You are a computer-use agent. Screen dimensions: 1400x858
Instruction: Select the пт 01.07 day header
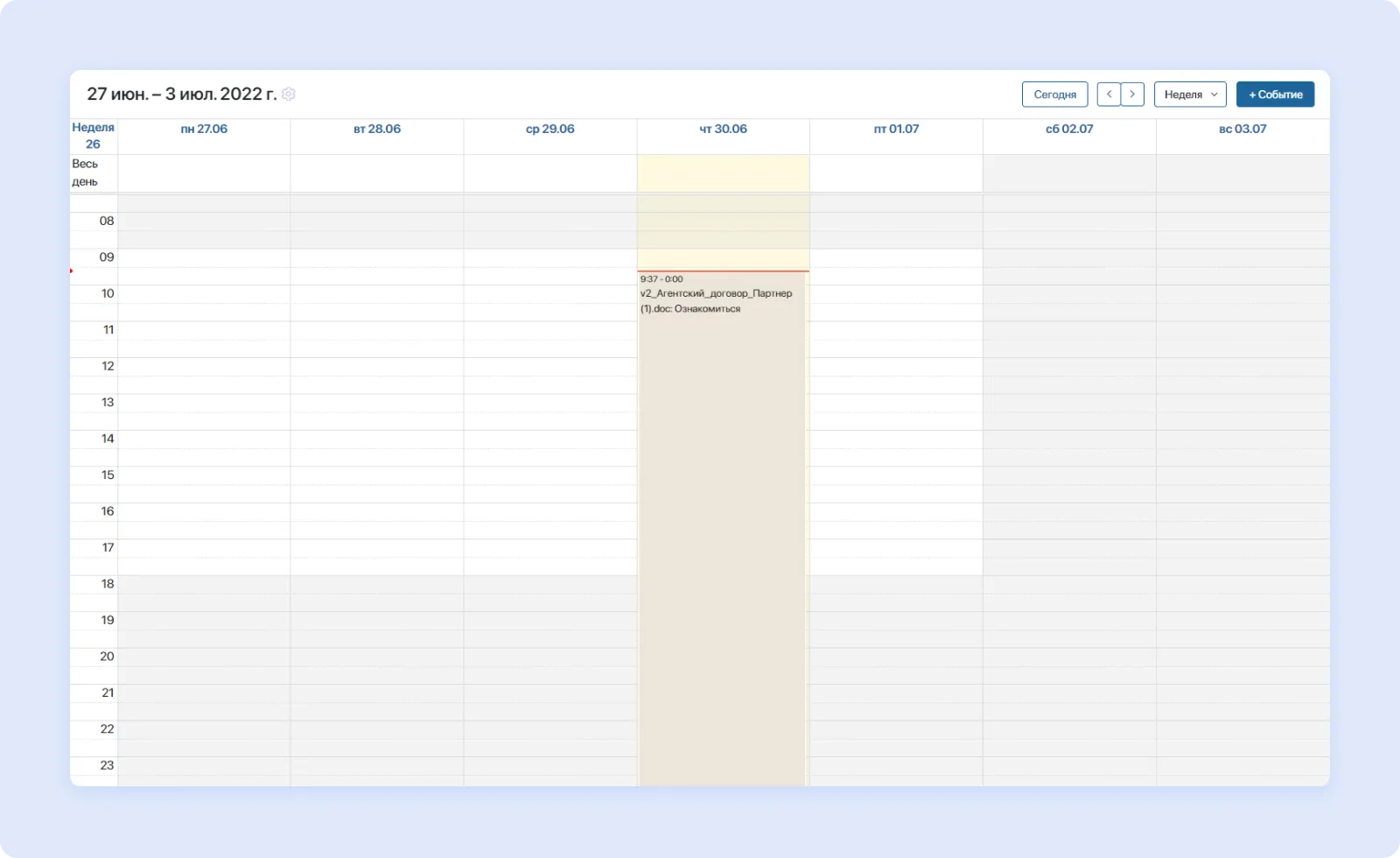896,129
